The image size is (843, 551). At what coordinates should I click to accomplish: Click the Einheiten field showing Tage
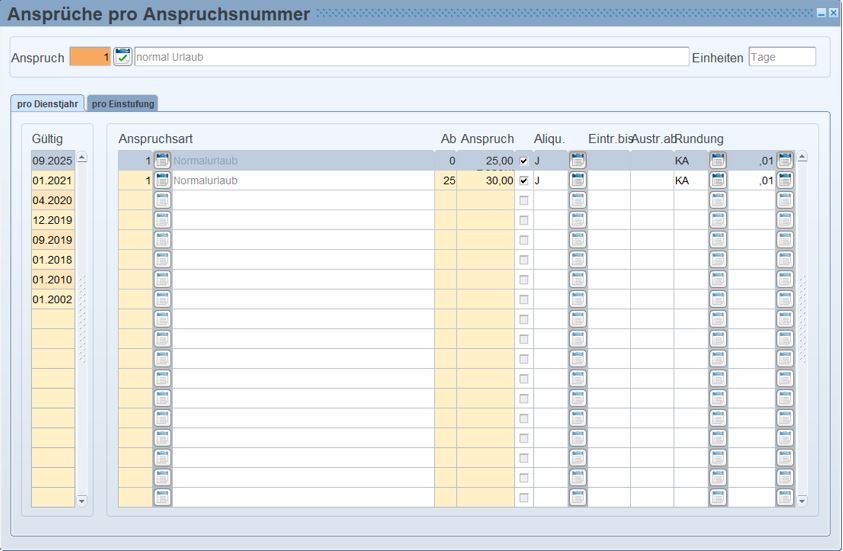pyautogui.click(x=781, y=57)
